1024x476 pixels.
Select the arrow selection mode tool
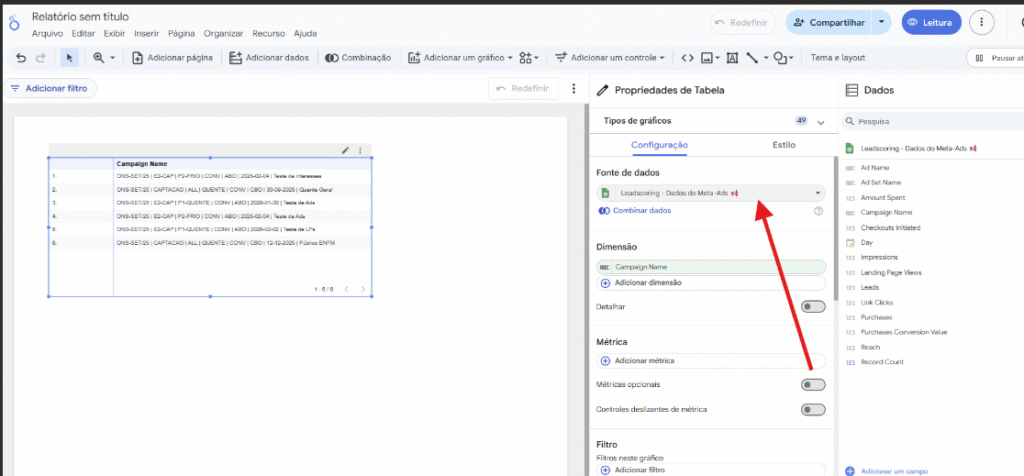coord(69,58)
